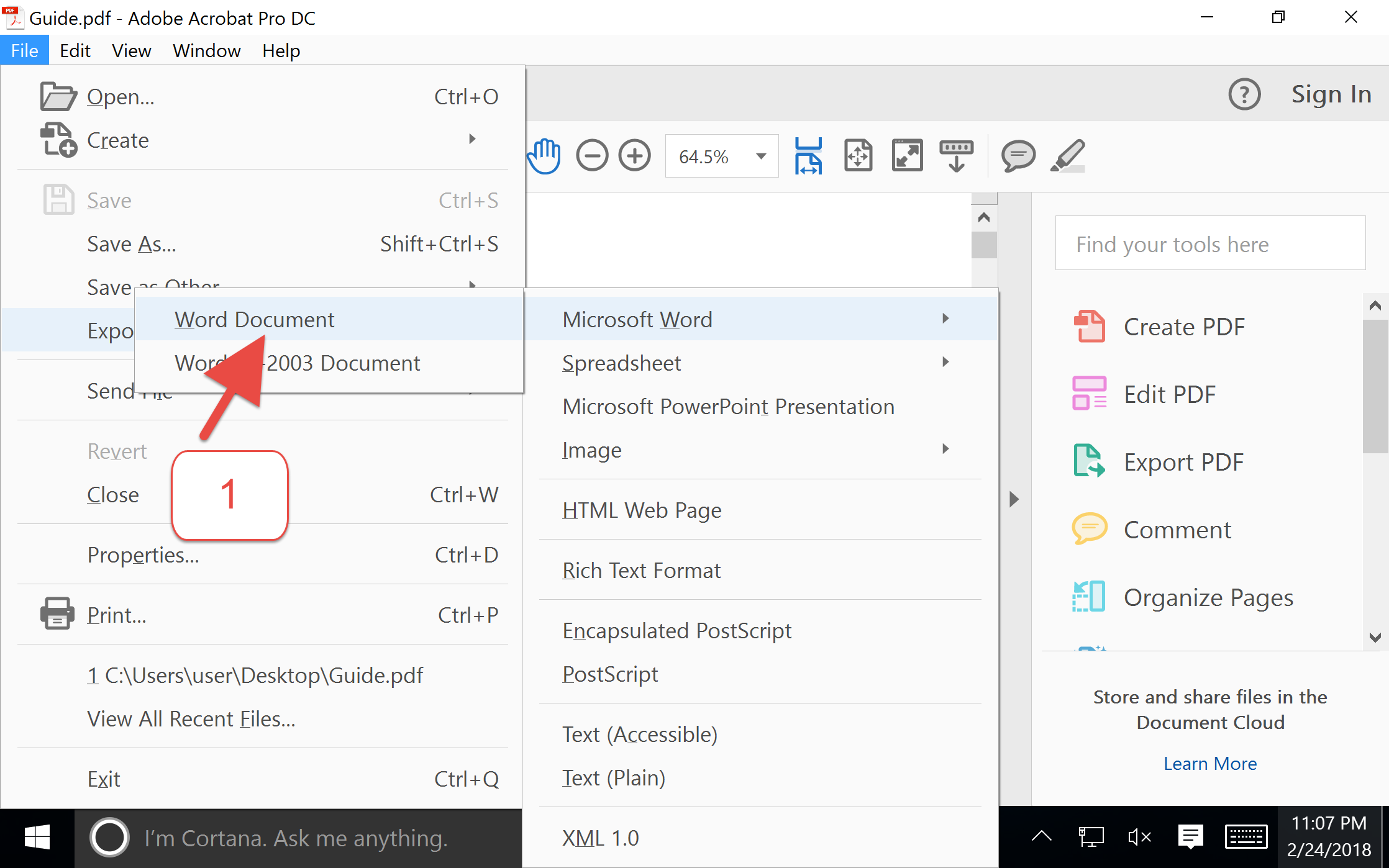The image size is (1389, 868).
Task: Open the Edit menu
Action: (x=75, y=50)
